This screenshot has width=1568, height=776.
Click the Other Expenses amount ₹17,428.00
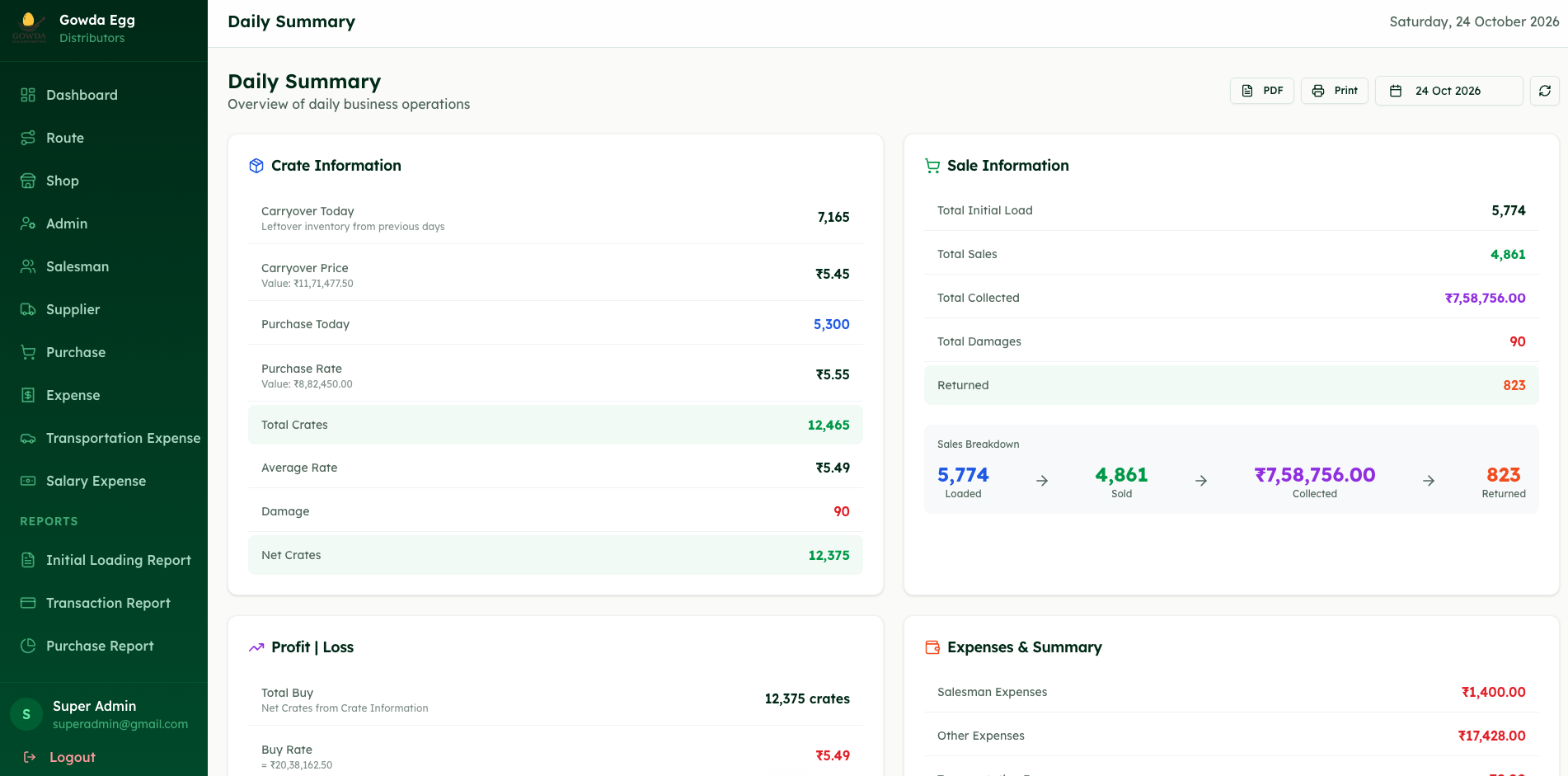pyautogui.click(x=1491, y=736)
